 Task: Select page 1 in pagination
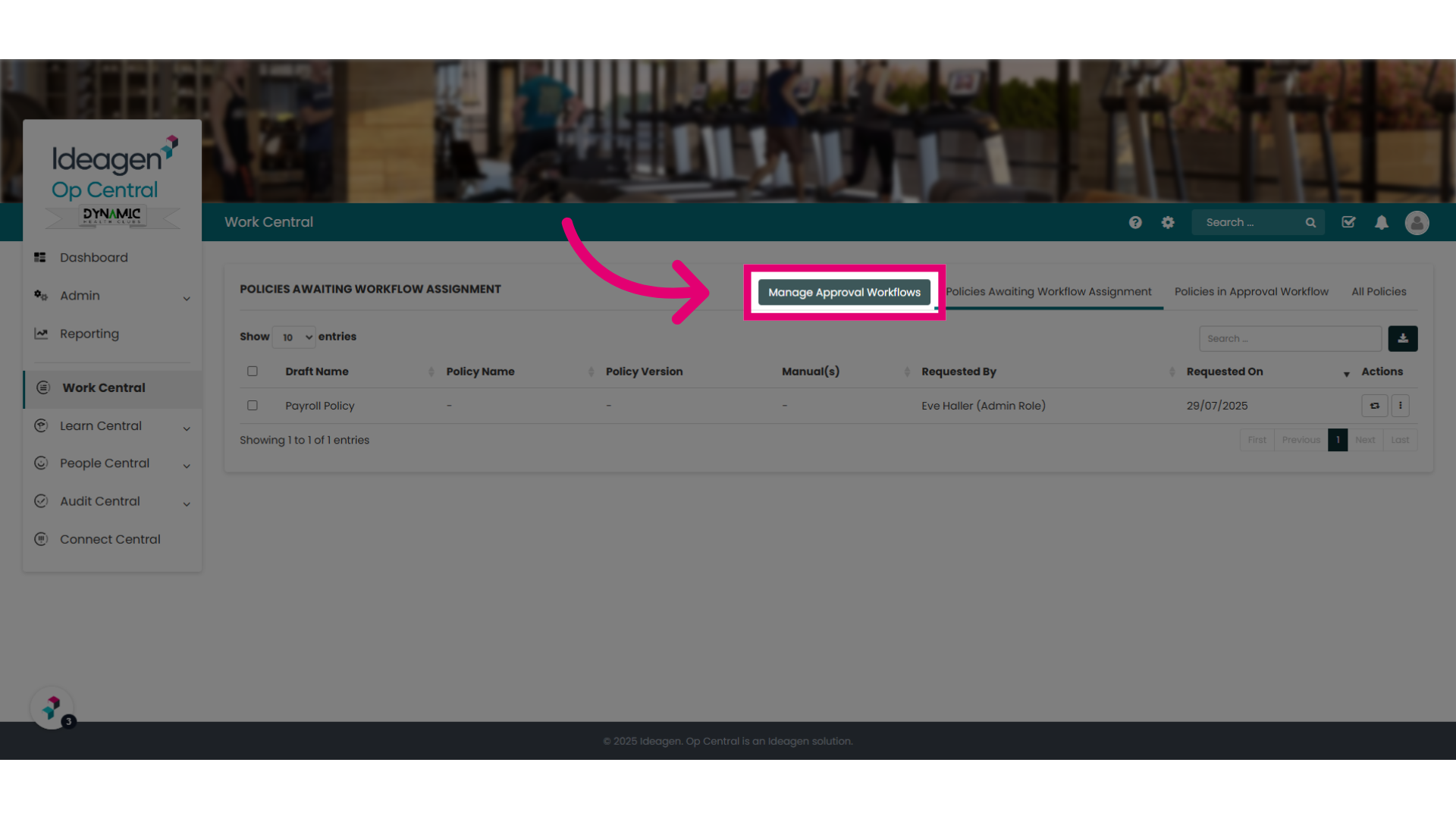point(1338,440)
